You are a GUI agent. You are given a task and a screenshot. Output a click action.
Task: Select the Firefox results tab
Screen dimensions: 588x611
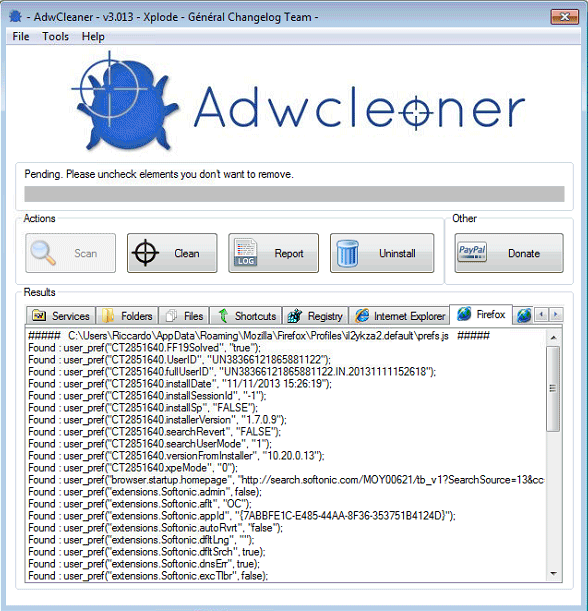(x=481, y=314)
